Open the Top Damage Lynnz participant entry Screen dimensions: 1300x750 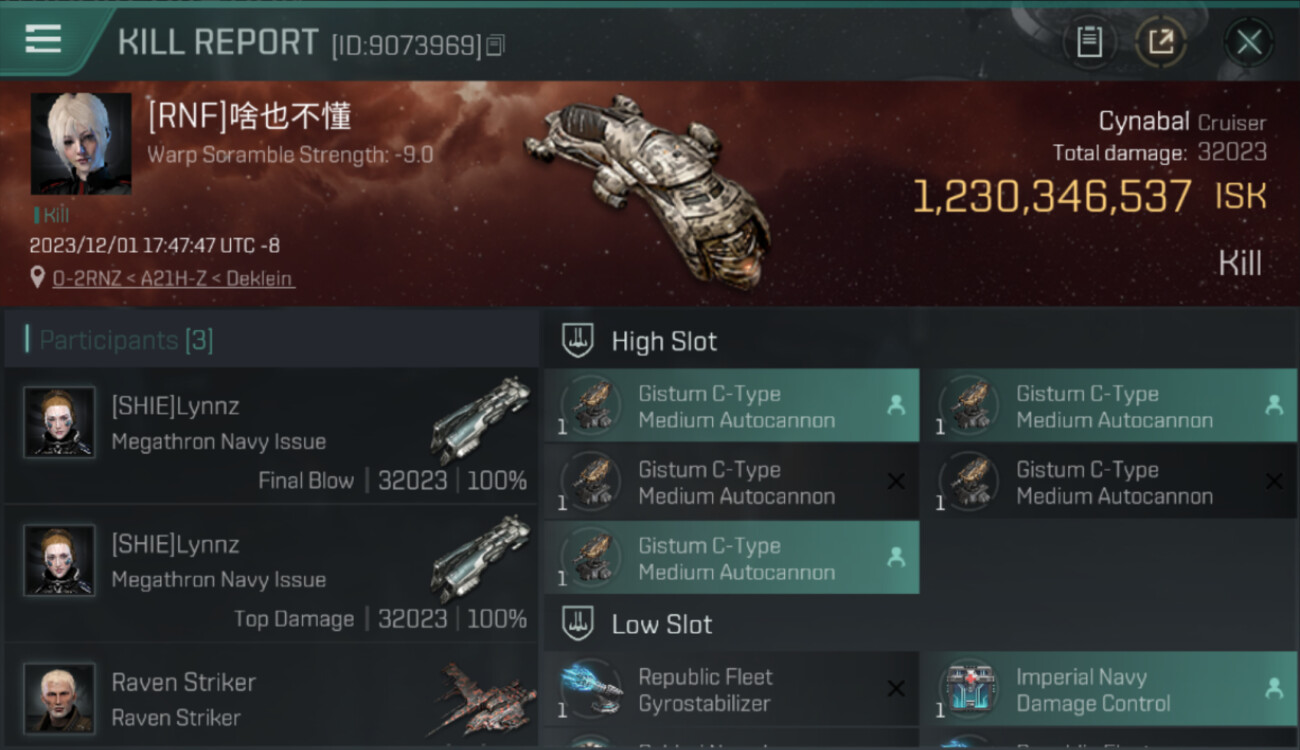(271, 574)
